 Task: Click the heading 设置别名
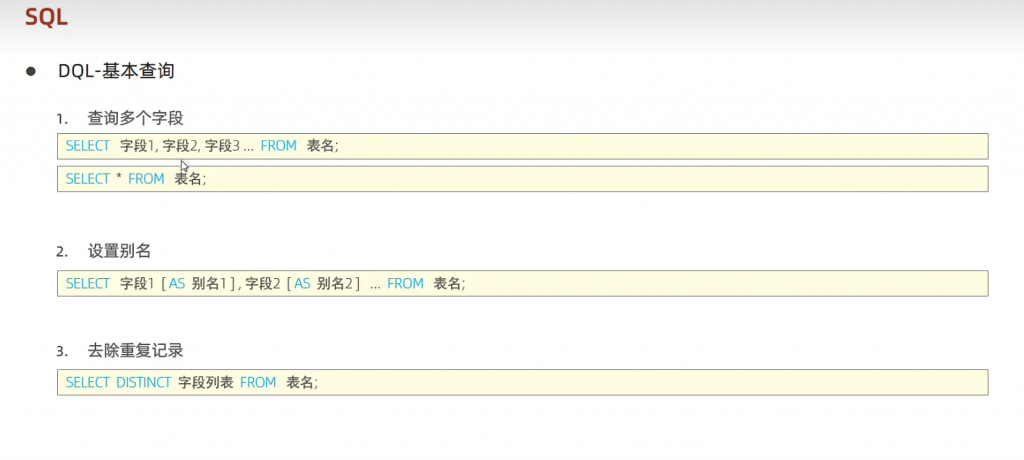(x=119, y=250)
